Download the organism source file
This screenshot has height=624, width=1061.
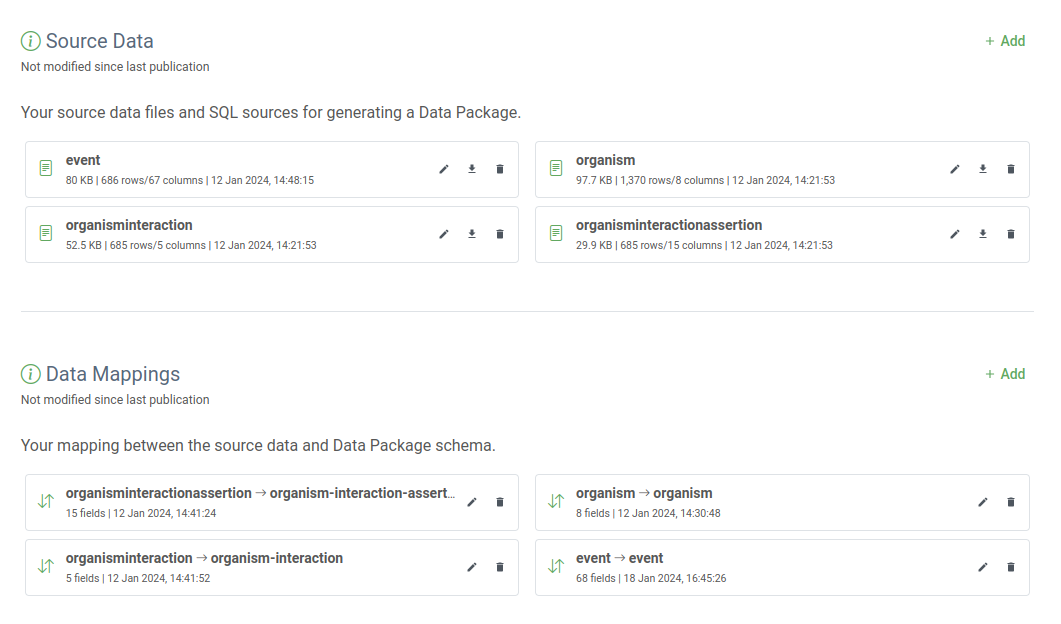983,169
